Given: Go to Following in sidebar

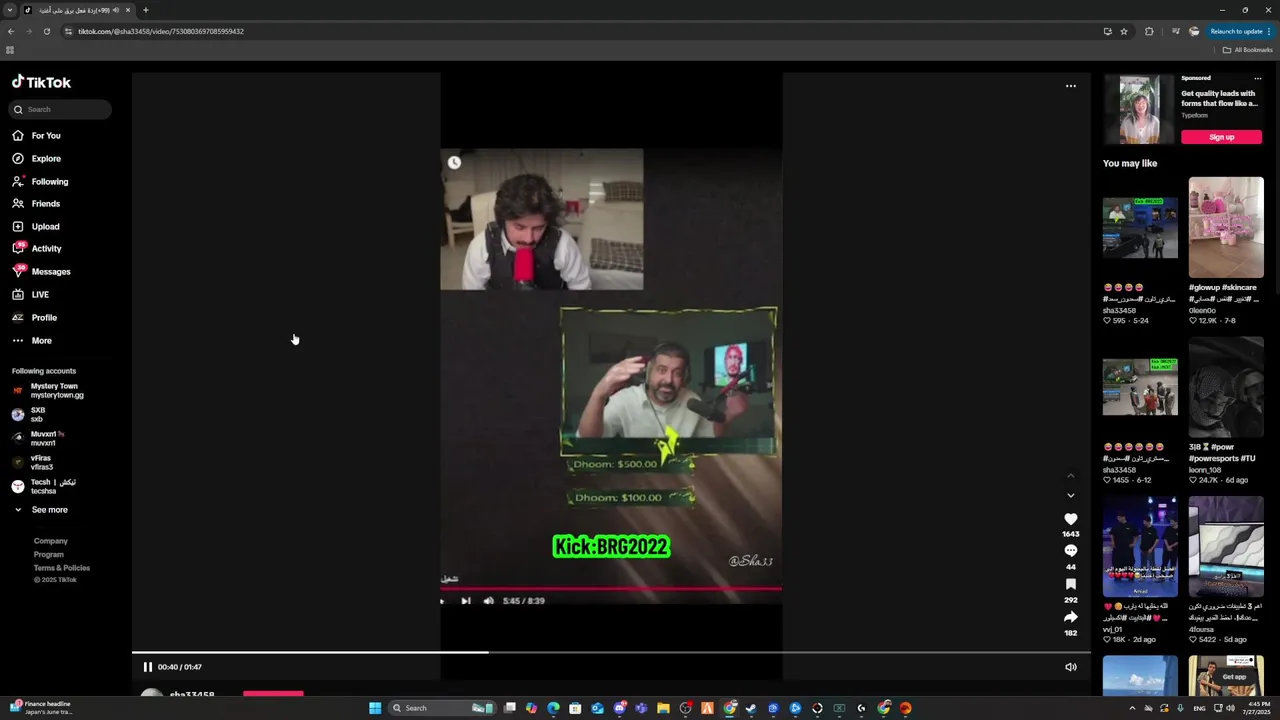Looking at the screenshot, I should [x=40, y=181].
